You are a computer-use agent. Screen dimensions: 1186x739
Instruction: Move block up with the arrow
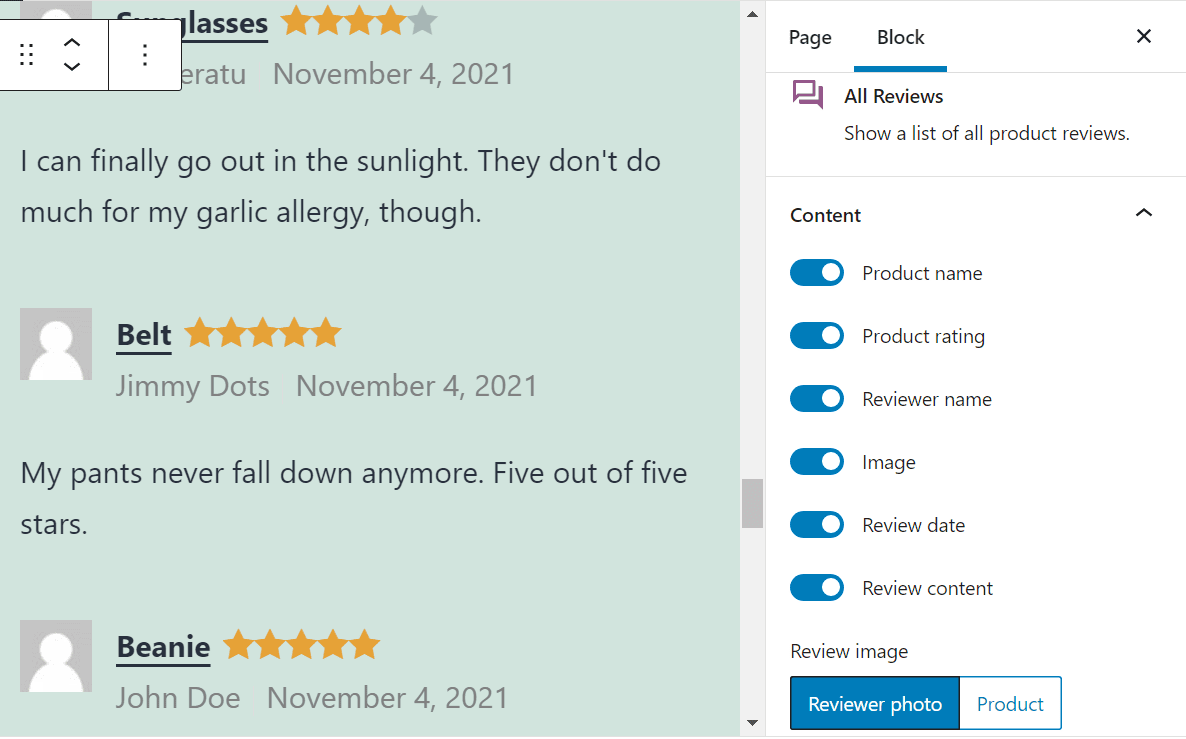[72, 43]
